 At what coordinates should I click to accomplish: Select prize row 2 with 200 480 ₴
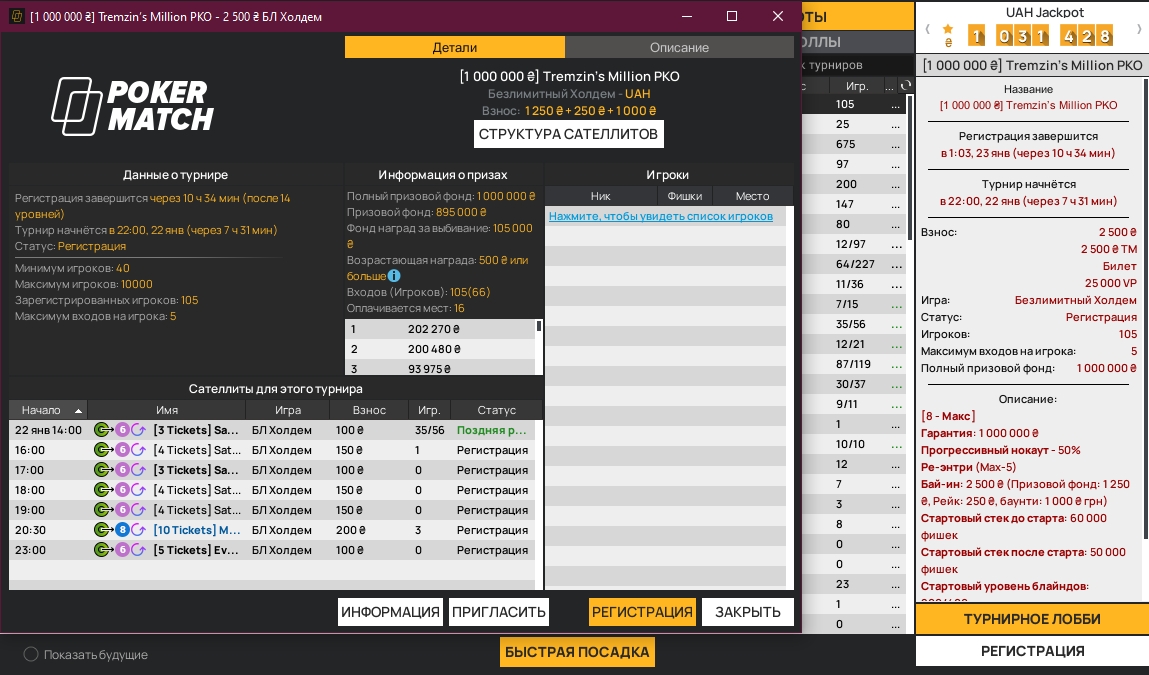tap(440, 349)
